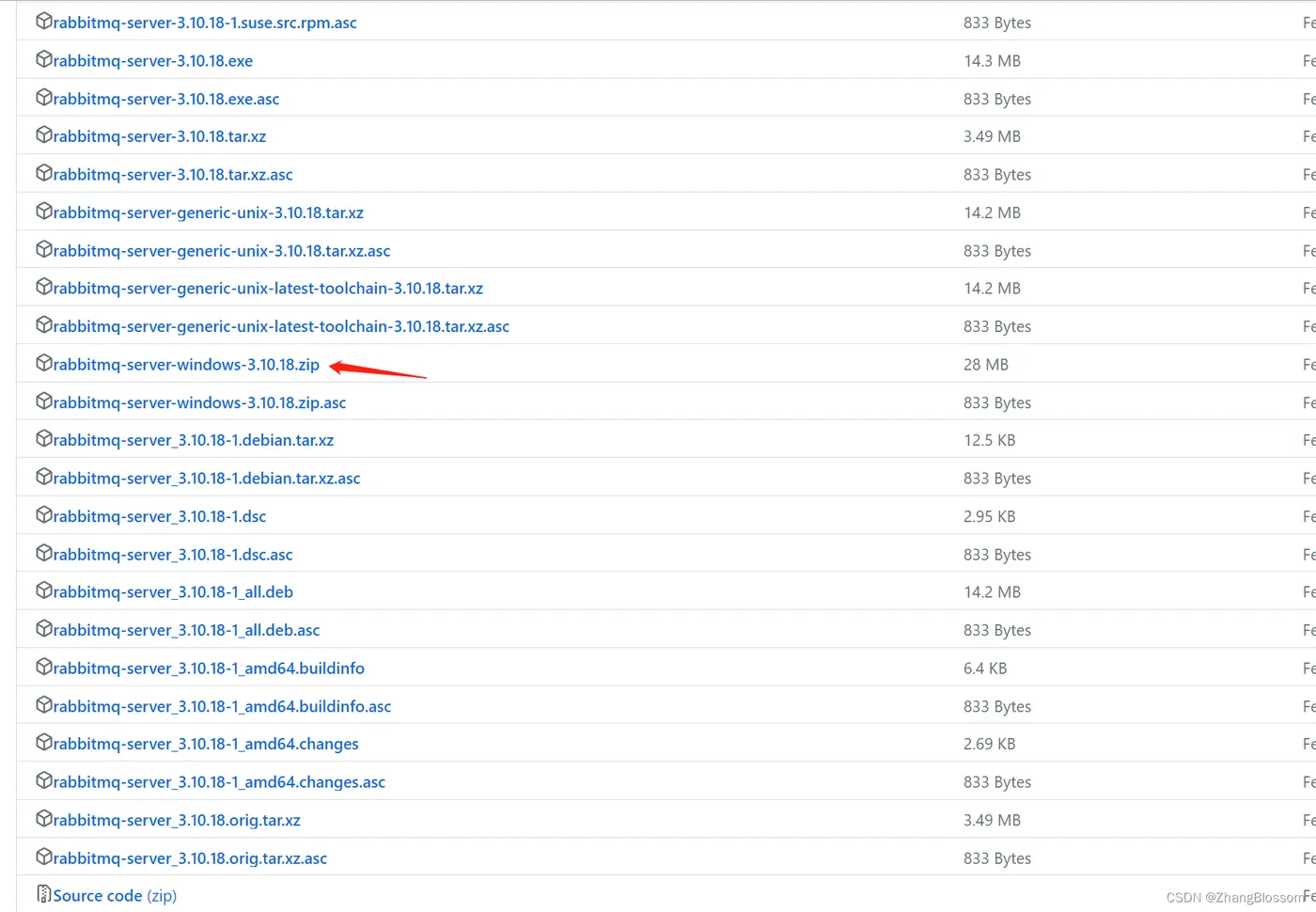Click package icon beside rabbitmq-server-3.10.18.exe
This screenshot has width=1316, height=912.
pos(43,59)
